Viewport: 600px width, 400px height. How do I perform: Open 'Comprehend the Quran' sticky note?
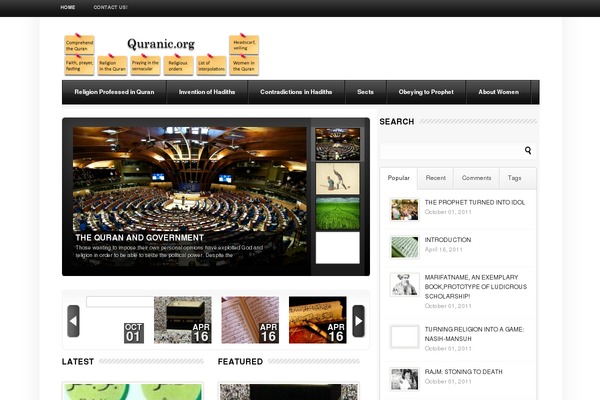coord(79,45)
